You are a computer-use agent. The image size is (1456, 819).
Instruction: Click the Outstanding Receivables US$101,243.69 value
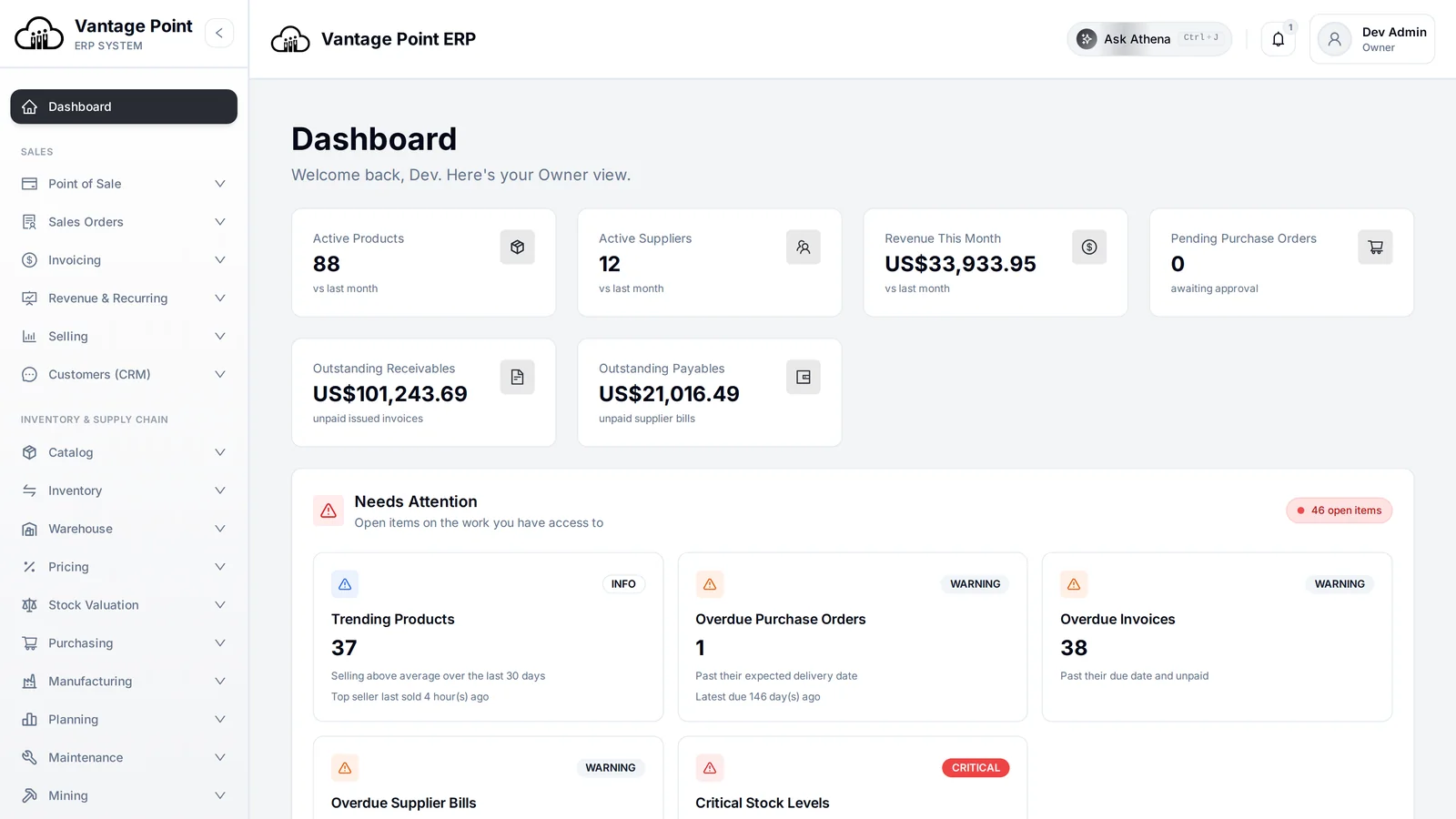tap(390, 394)
